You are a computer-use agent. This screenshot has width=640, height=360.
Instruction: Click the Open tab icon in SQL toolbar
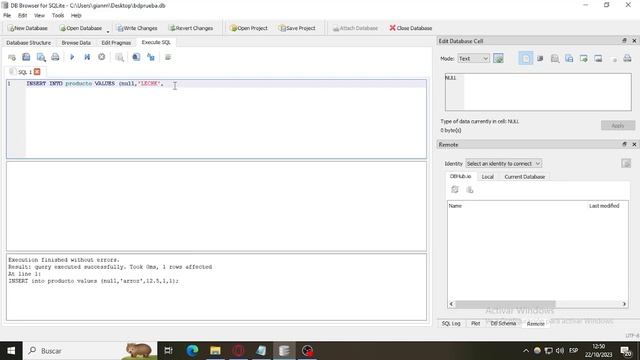[12, 57]
